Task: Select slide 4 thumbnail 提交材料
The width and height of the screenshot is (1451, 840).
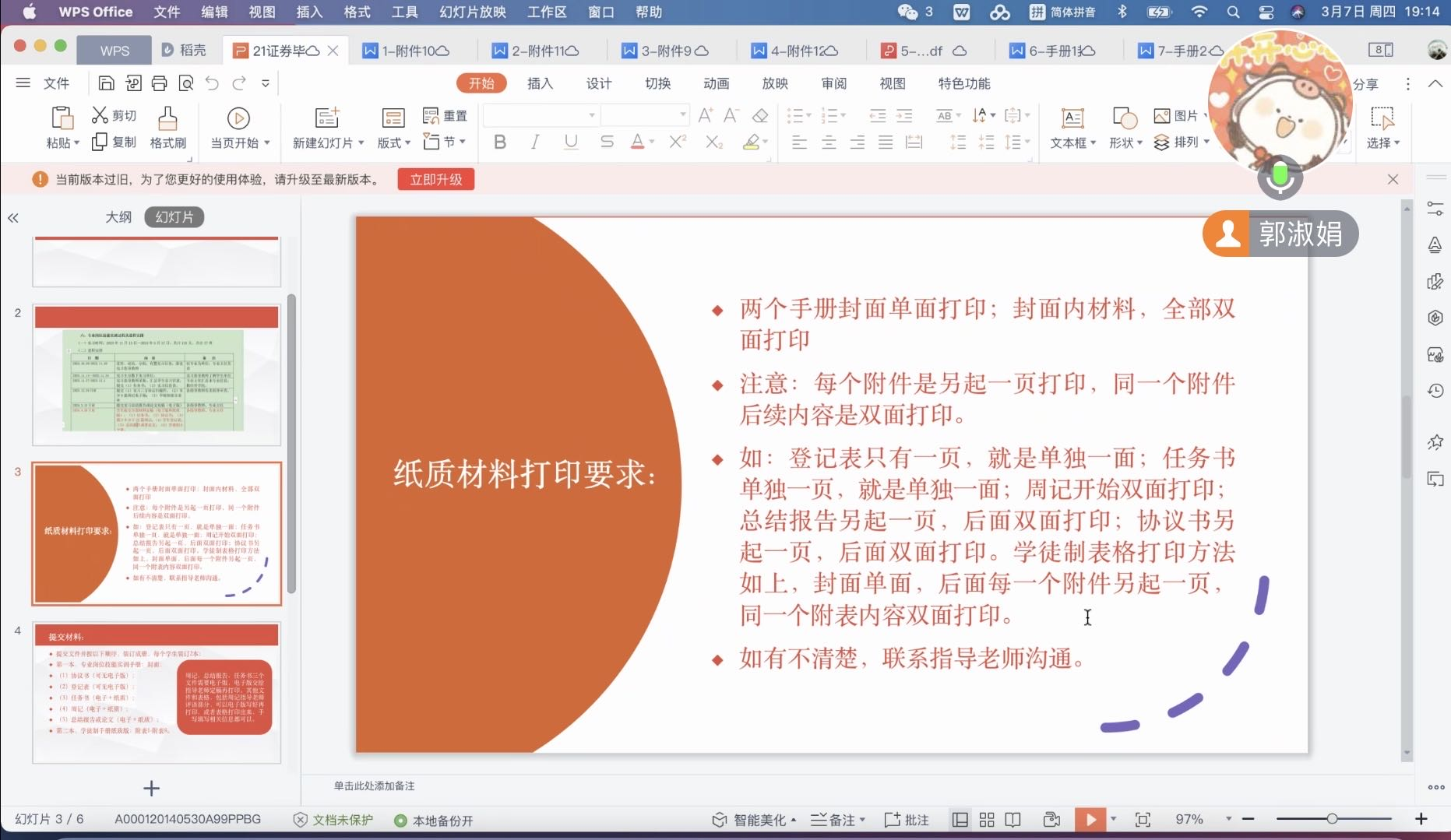Action: tap(157, 692)
